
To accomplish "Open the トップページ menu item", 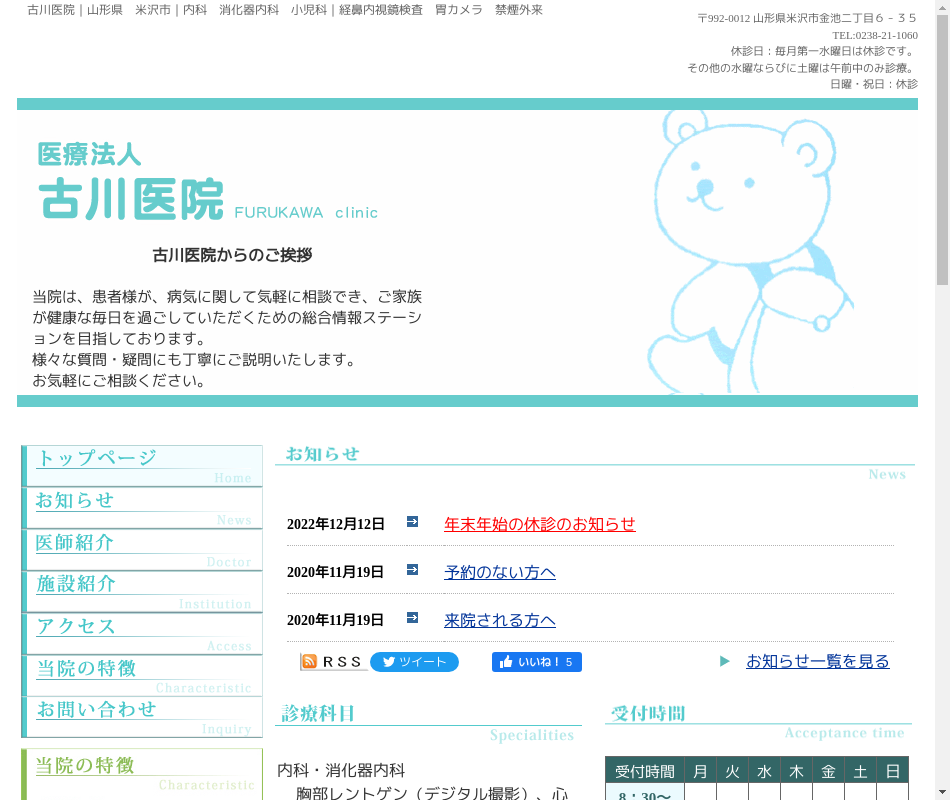I will tap(143, 466).
